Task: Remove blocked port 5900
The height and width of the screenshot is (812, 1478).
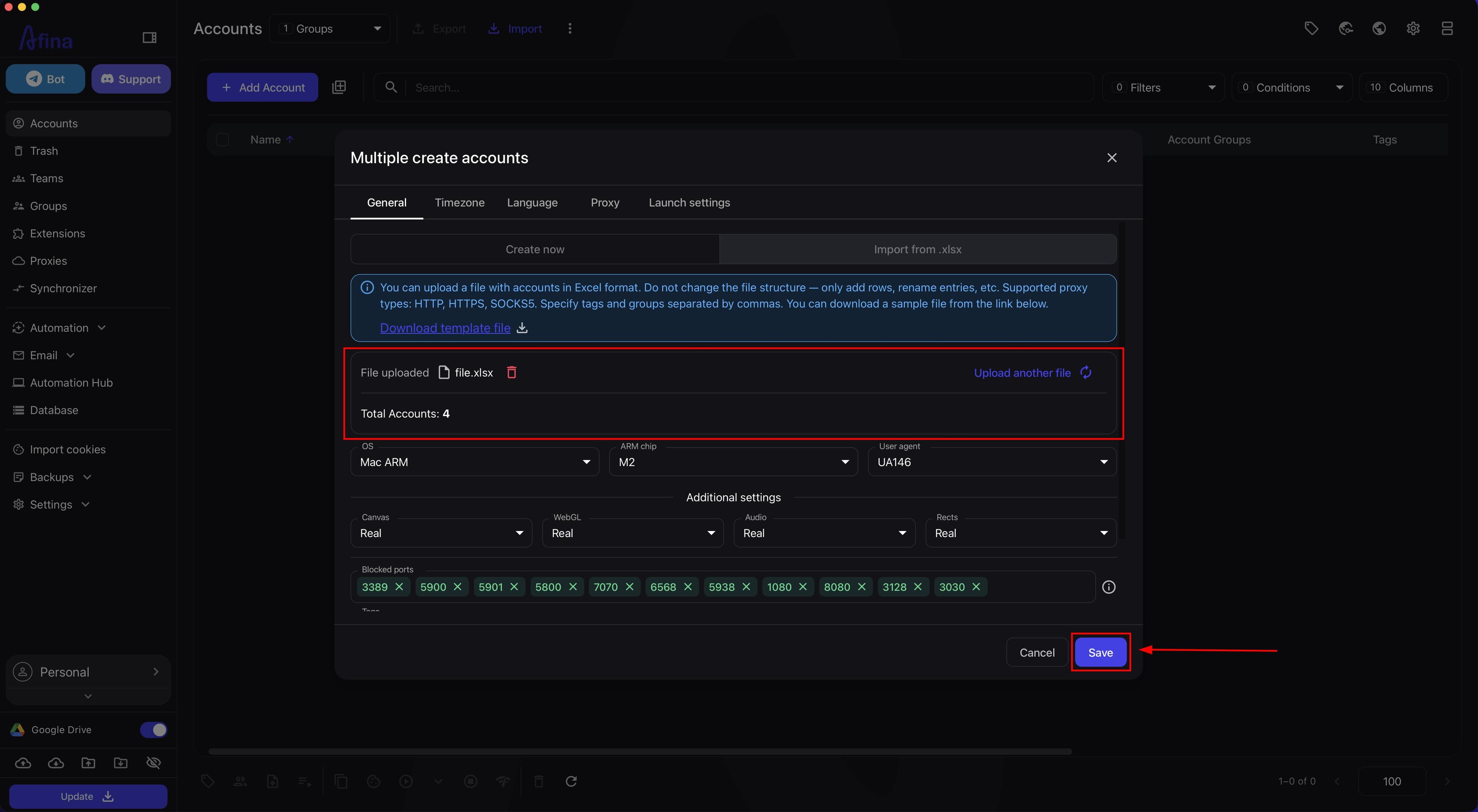Action: 457,586
